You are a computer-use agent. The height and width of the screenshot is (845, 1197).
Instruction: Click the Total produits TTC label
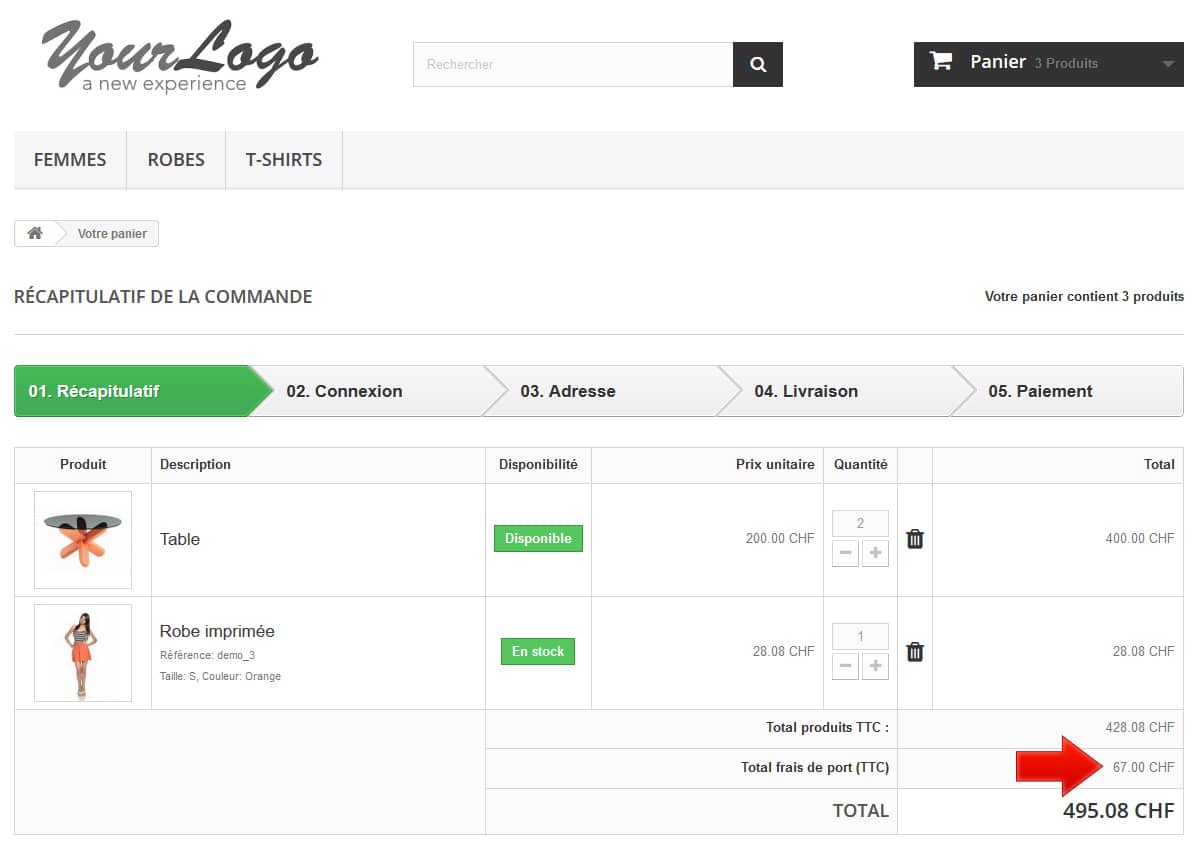coord(828,727)
